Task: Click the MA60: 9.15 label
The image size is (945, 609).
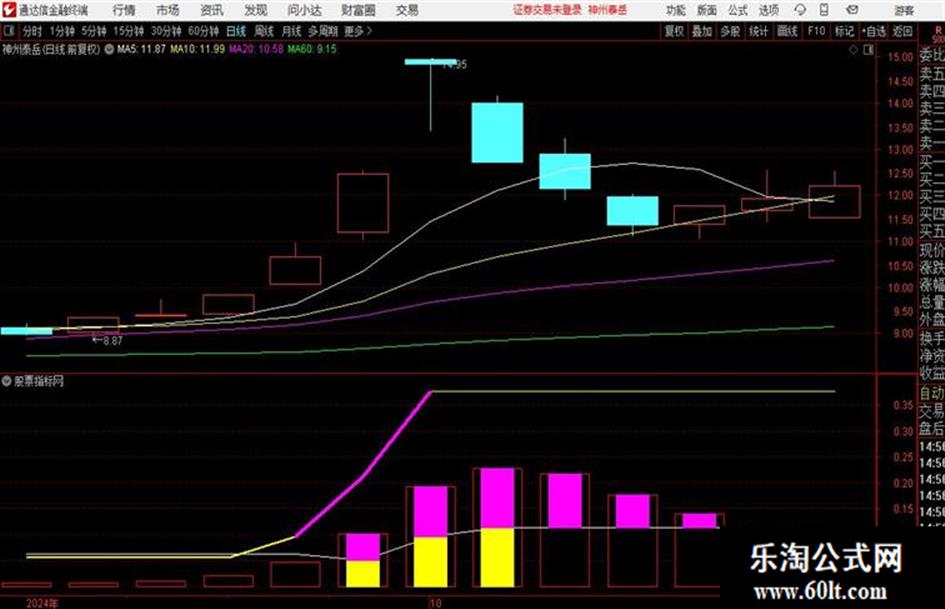Action: click(312, 49)
